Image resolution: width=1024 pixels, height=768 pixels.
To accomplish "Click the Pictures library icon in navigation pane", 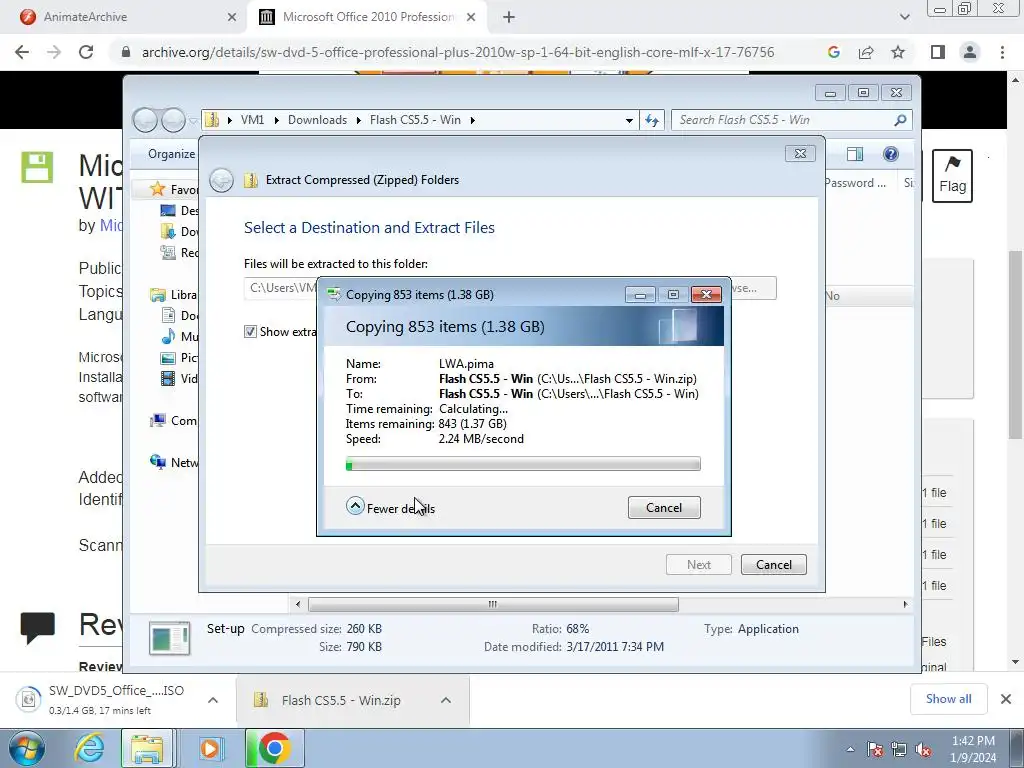I will click(168, 357).
